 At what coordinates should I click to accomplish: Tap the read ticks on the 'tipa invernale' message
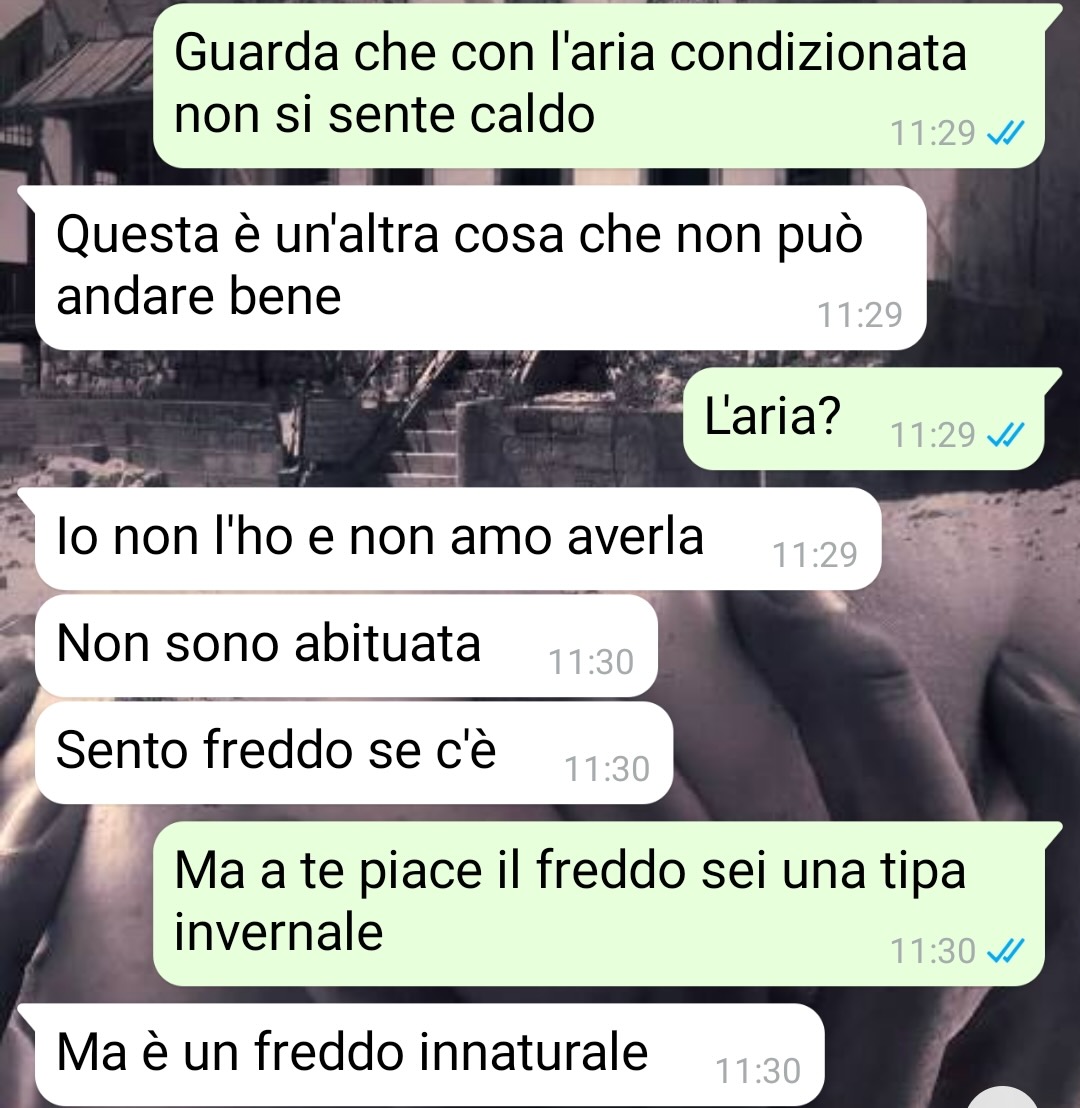tap(1005, 950)
